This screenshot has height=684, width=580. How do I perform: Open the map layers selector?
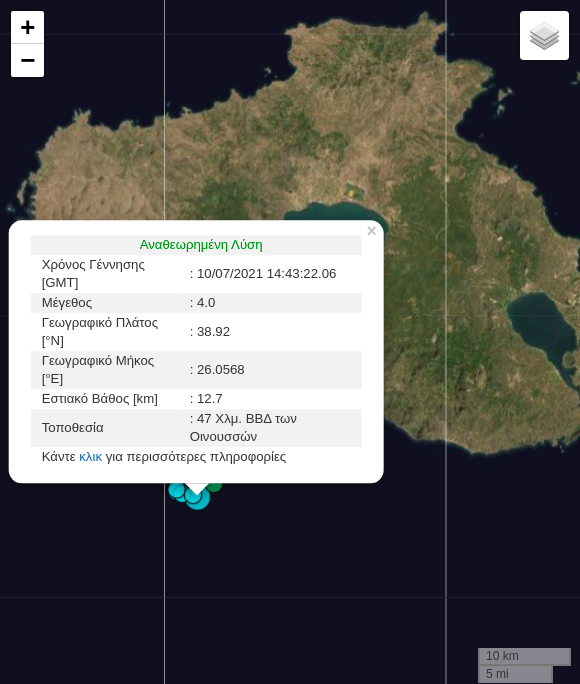point(544,36)
